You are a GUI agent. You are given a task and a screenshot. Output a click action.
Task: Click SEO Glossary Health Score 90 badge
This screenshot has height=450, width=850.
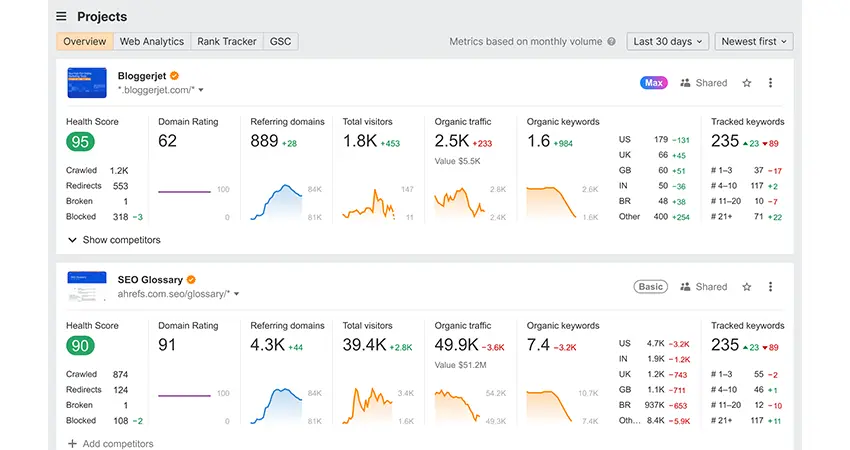coord(80,346)
